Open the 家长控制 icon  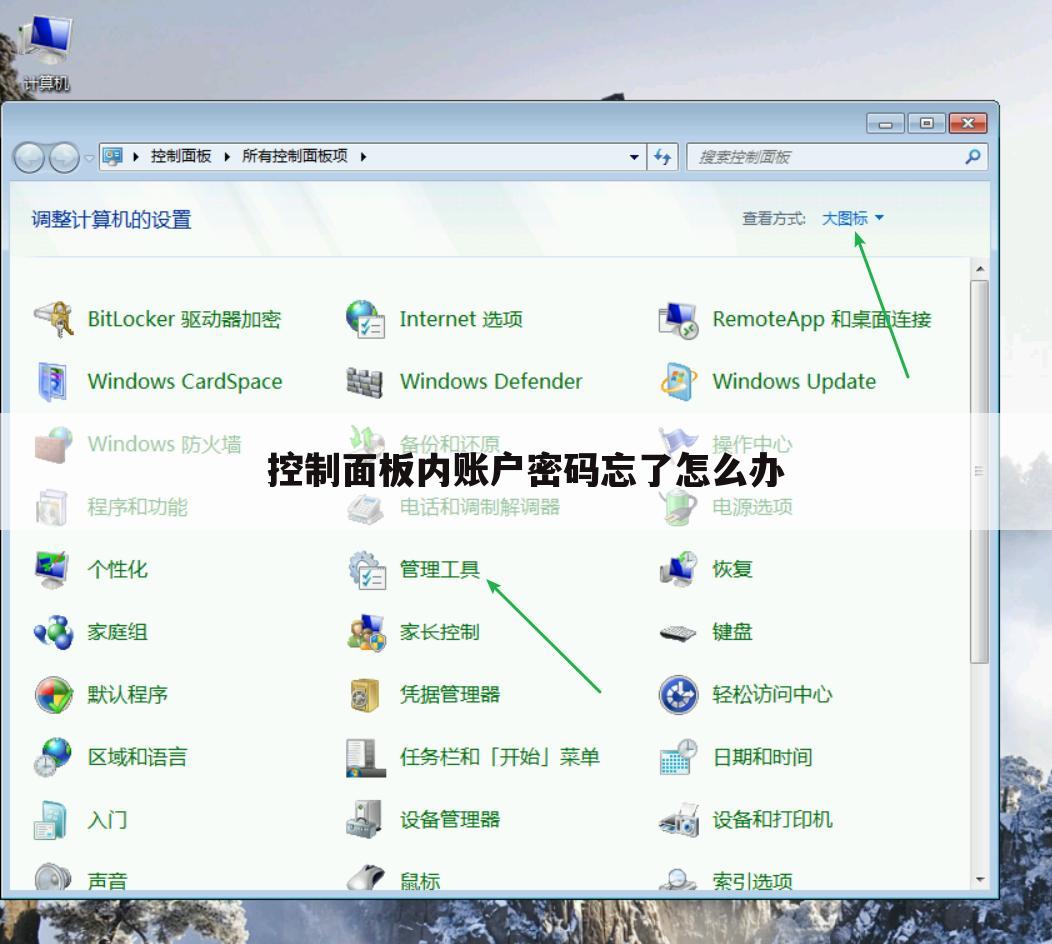point(366,633)
